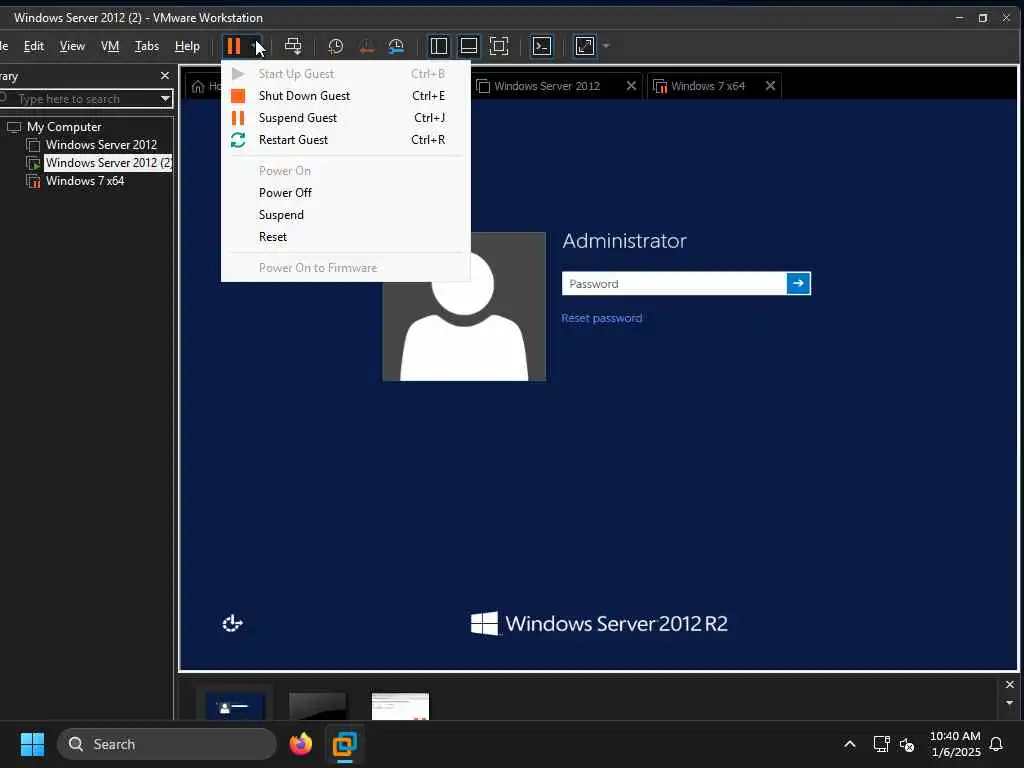Image resolution: width=1024 pixels, height=768 pixels.
Task: Open the stretch guest dropdown arrow
Action: point(606,46)
